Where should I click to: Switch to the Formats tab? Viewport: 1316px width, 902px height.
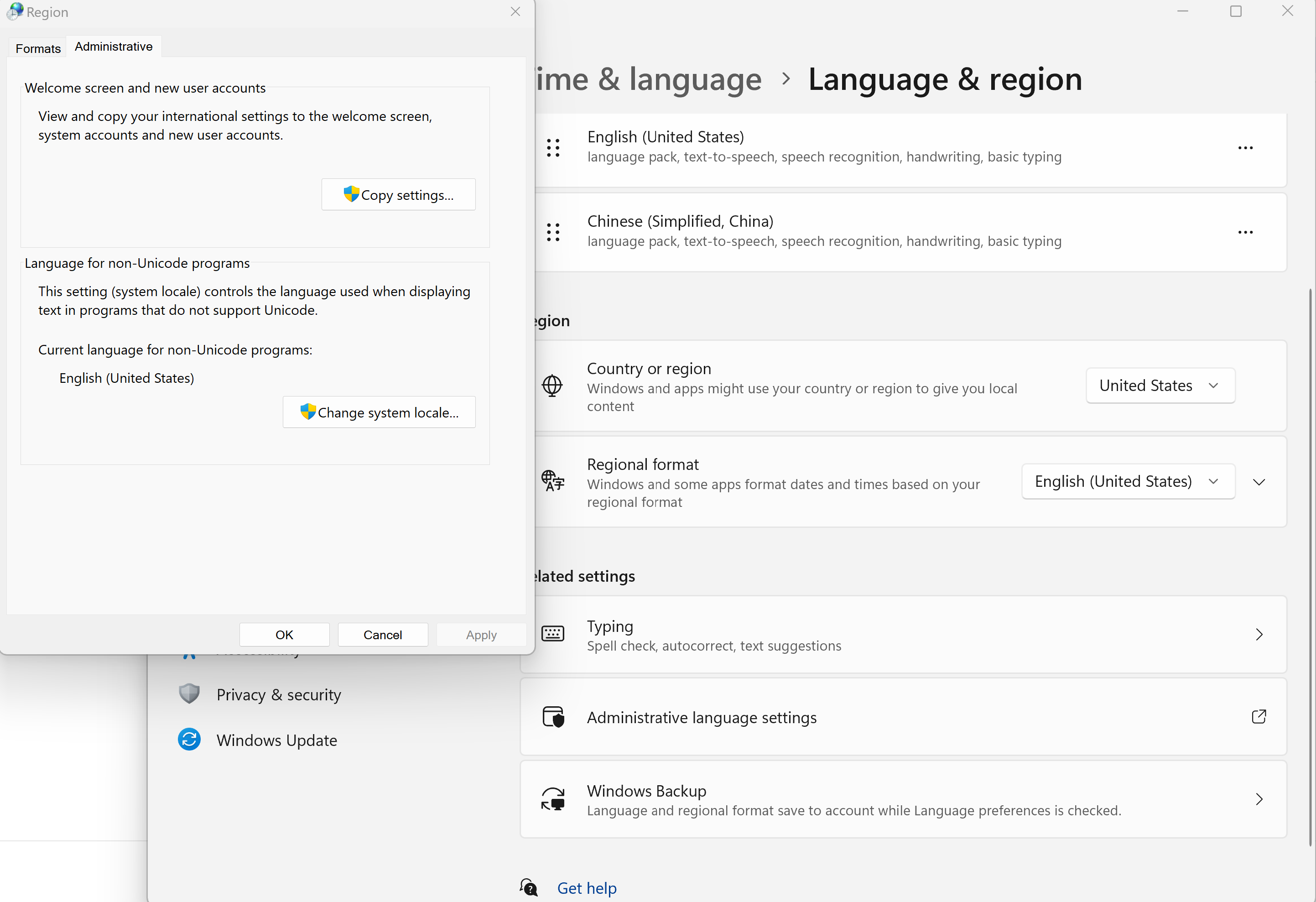click(38, 48)
